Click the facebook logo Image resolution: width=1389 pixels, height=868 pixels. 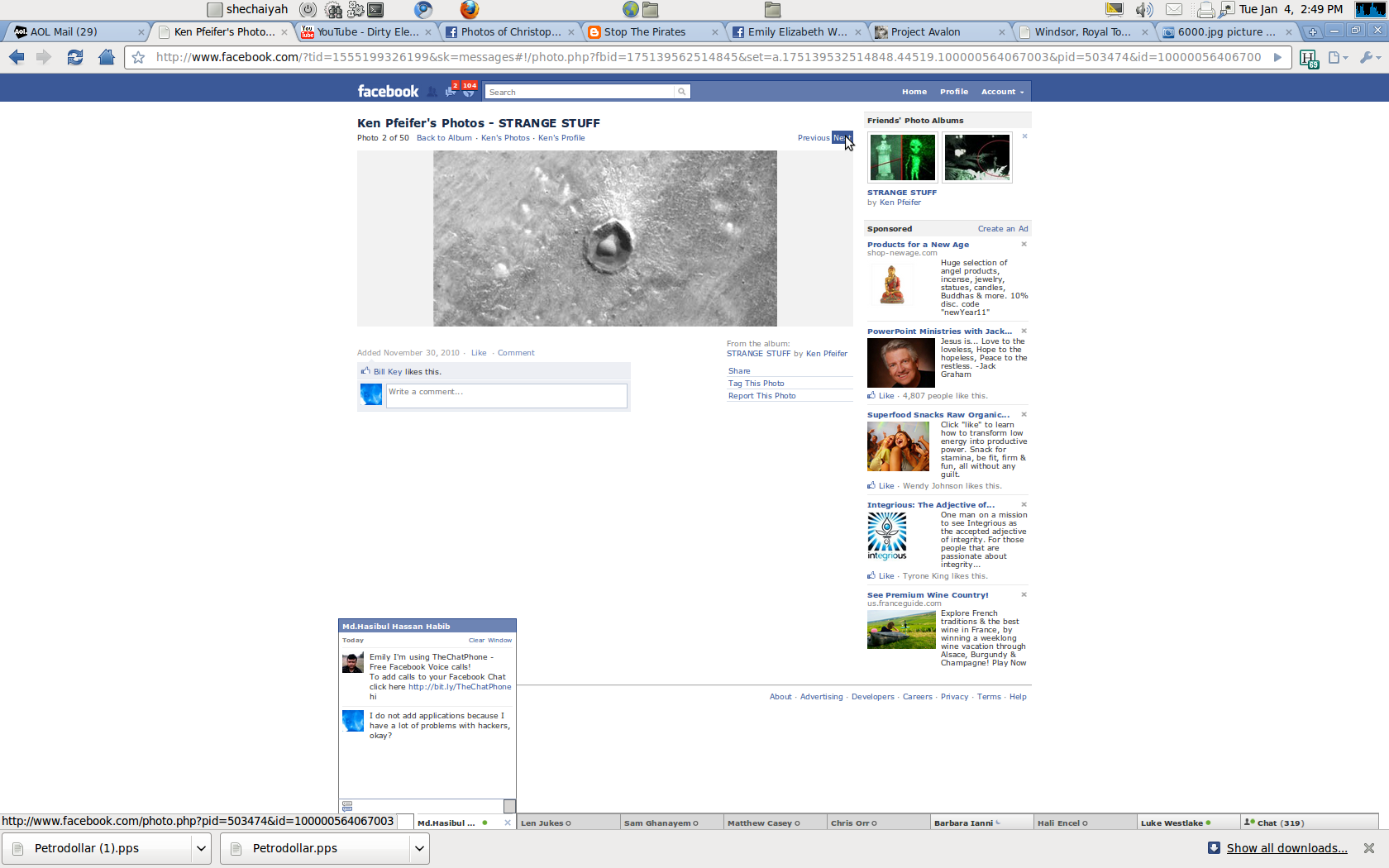388,91
